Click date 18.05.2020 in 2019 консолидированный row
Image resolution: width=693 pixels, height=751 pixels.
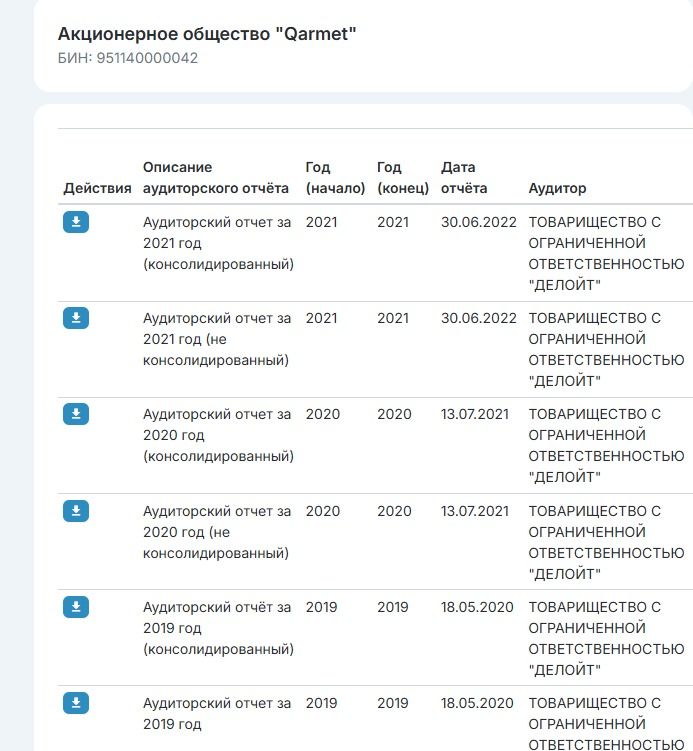tap(477, 607)
